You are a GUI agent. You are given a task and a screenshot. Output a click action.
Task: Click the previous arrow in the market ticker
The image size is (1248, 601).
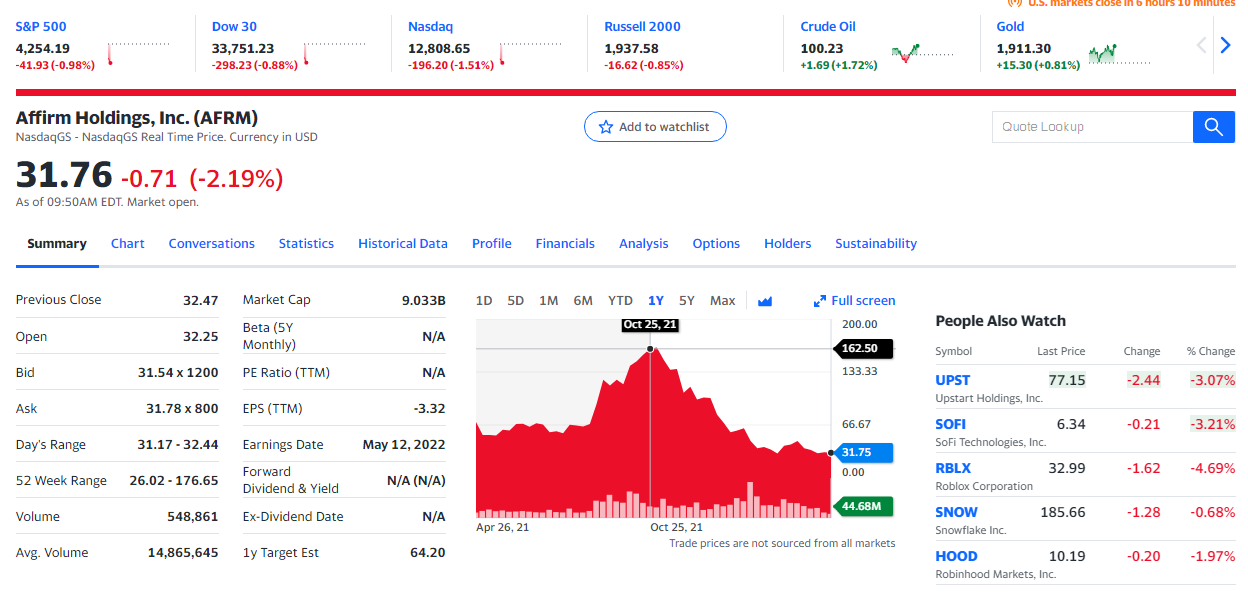click(1203, 45)
